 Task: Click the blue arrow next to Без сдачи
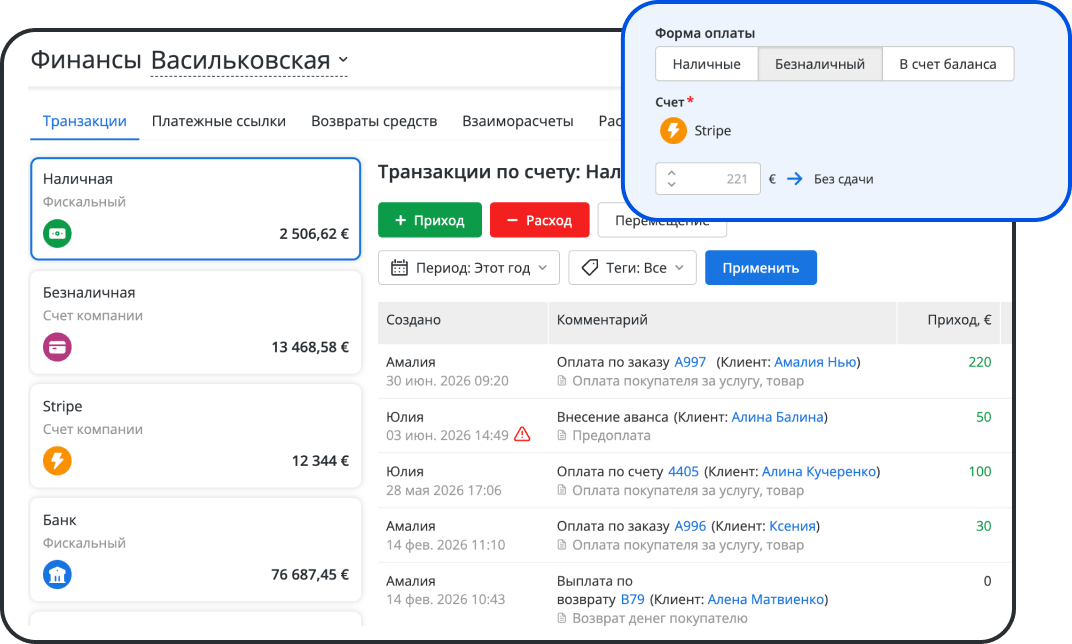tap(794, 179)
